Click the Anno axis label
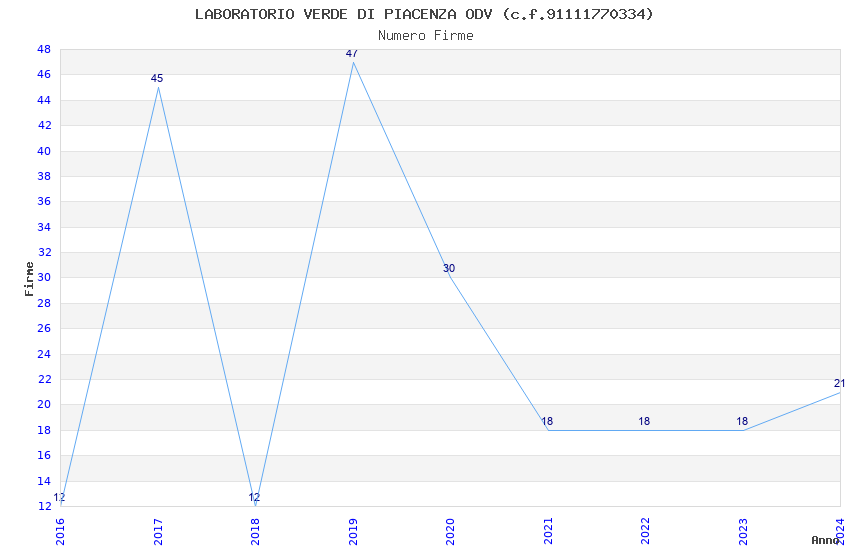 pyautogui.click(x=825, y=540)
